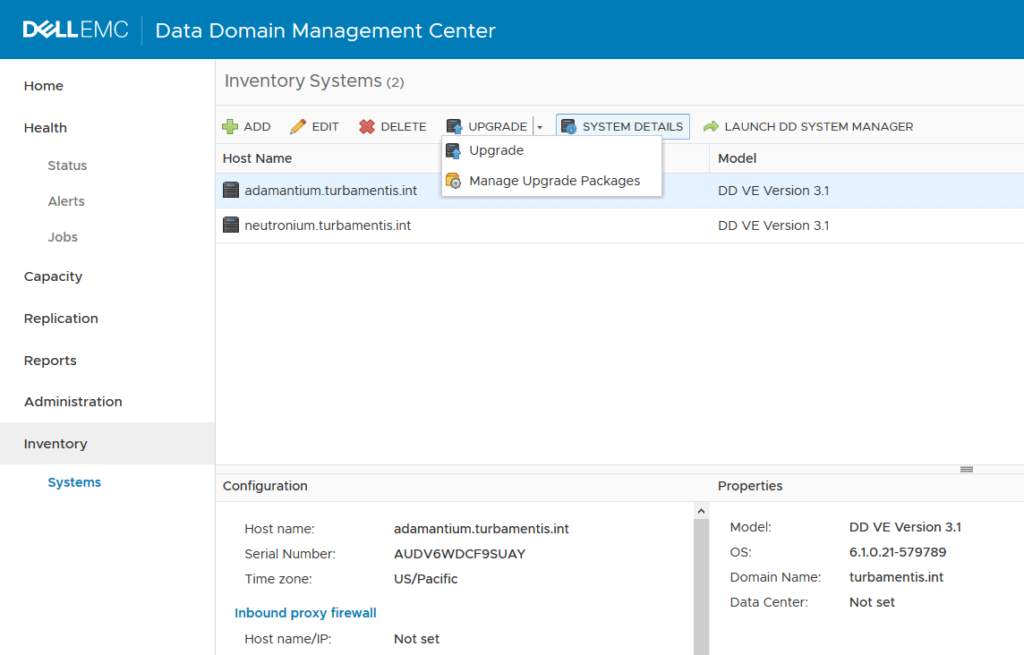
Task: Click the green Add icon
Action: [228, 126]
